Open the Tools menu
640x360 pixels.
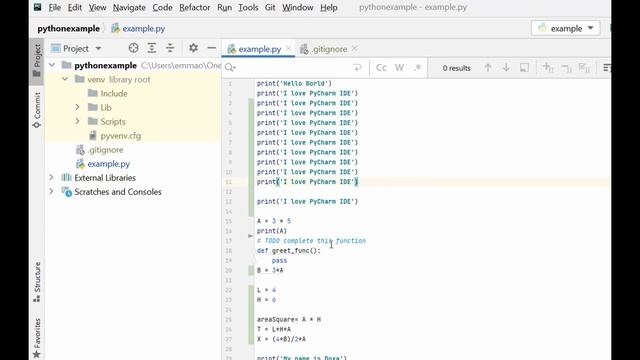pos(248,7)
